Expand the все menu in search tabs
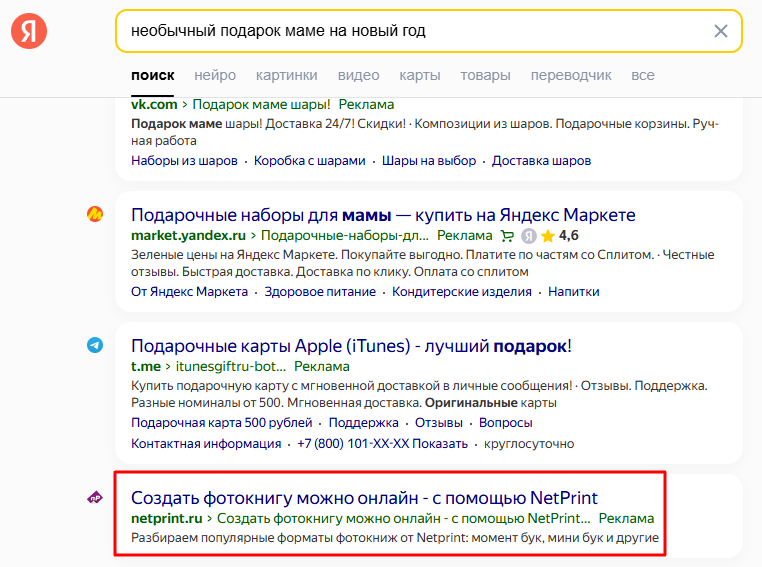This screenshot has height=567, width=762. [x=643, y=75]
